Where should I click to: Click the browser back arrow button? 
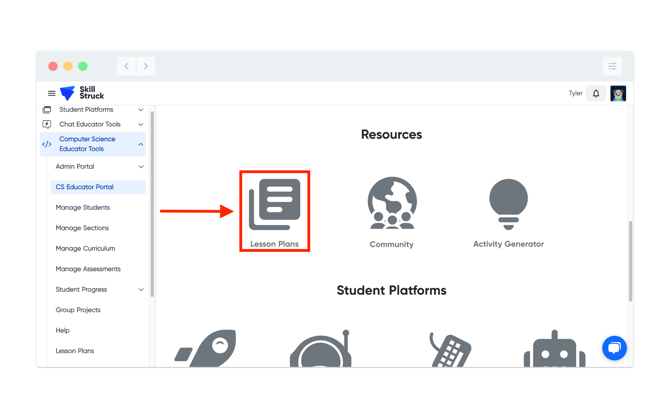pyautogui.click(x=126, y=66)
